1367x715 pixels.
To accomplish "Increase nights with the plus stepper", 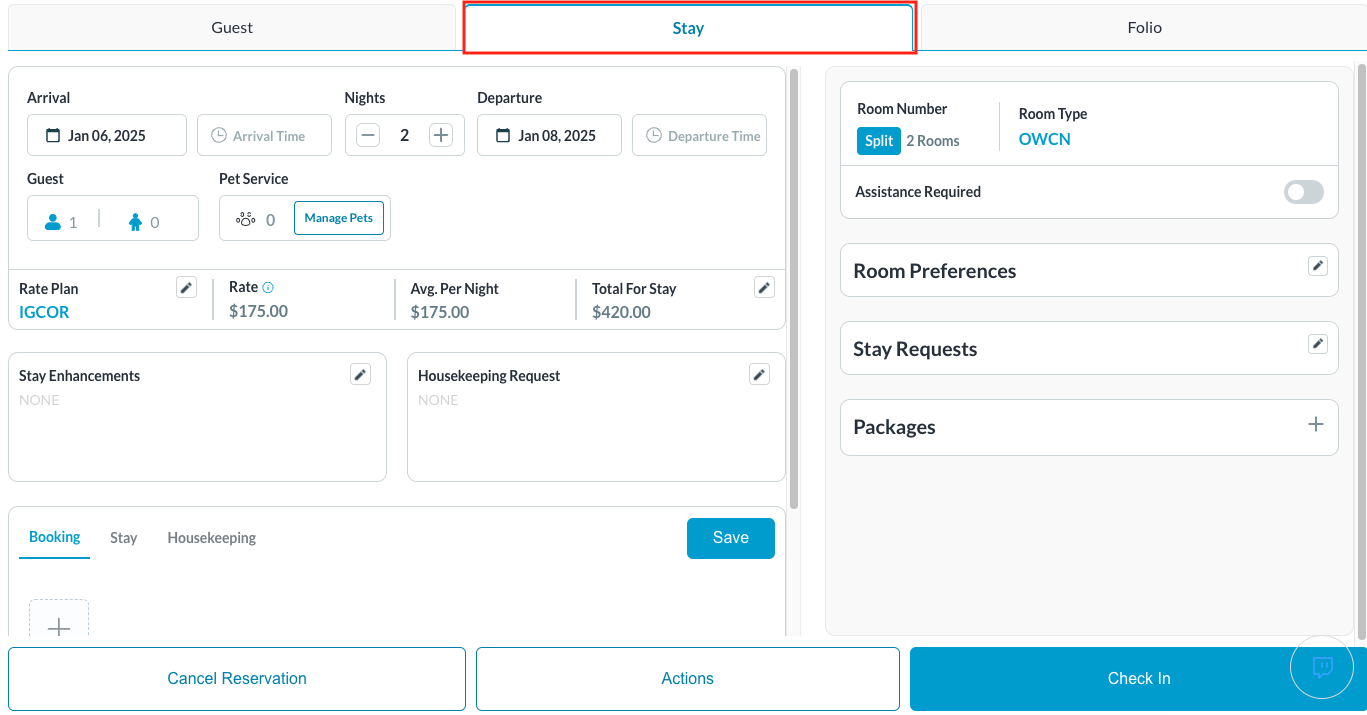I will (440, 136).
